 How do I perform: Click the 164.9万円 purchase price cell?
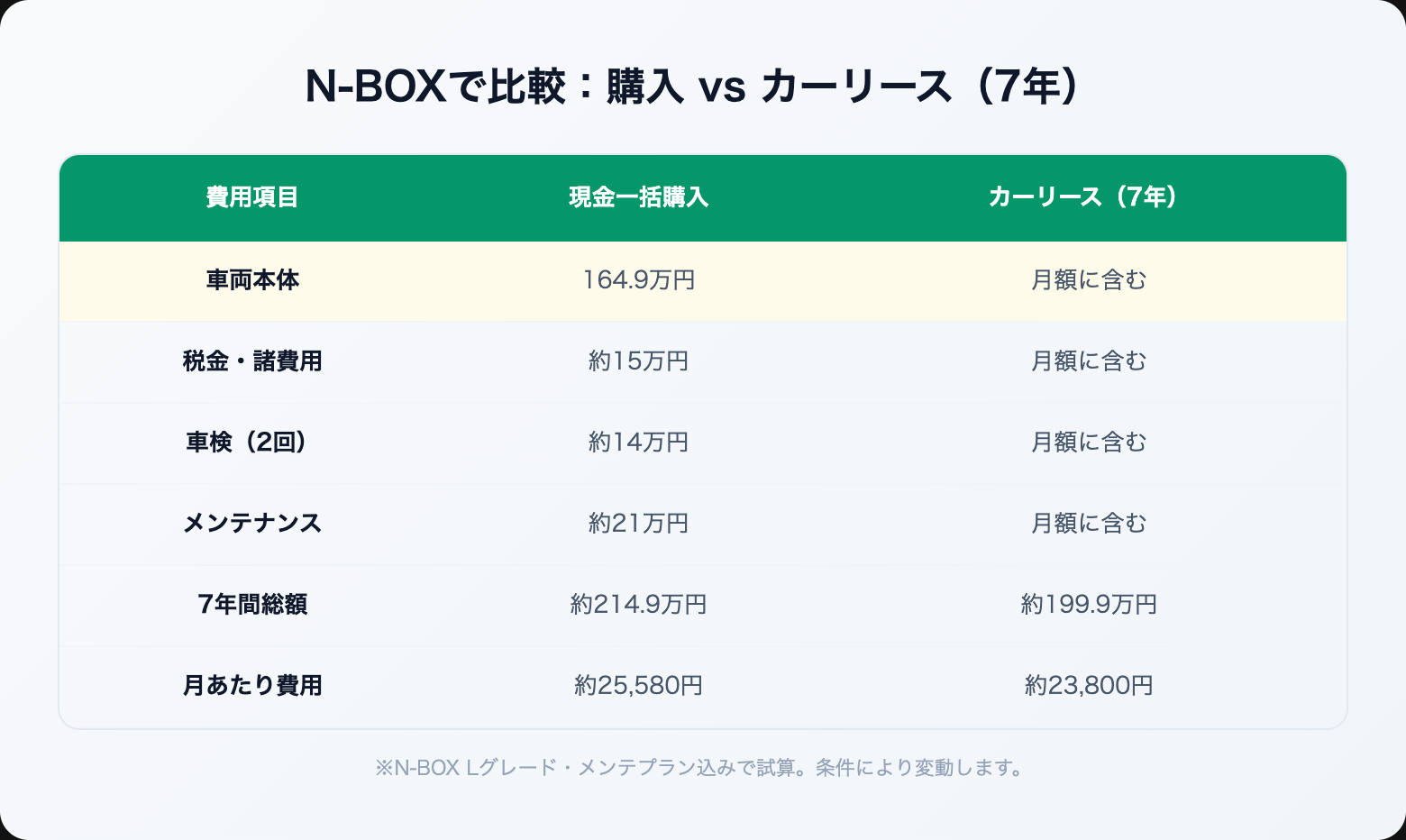[638, 280]
